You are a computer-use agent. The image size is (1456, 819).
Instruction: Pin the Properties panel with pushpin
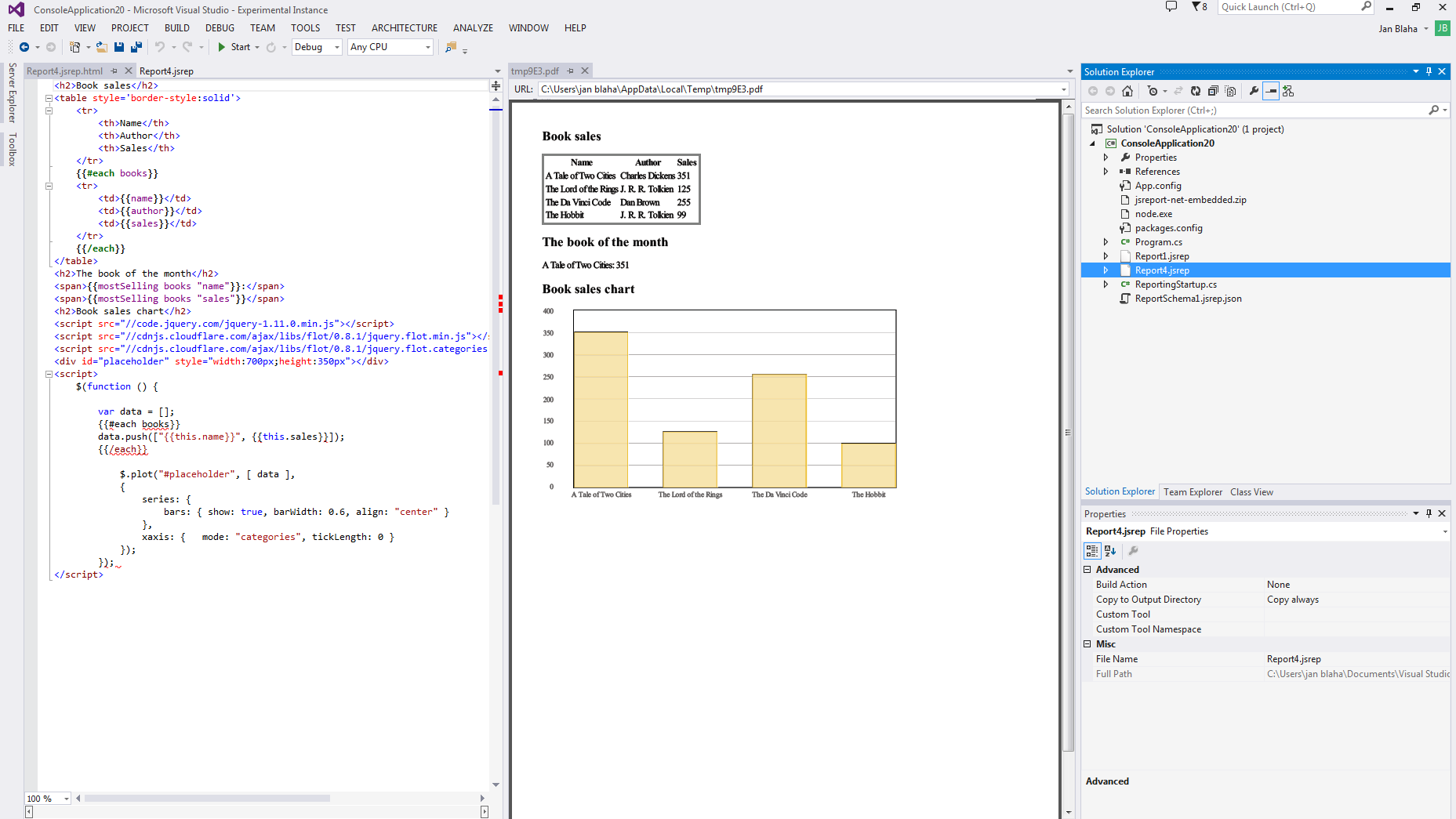1429,513
